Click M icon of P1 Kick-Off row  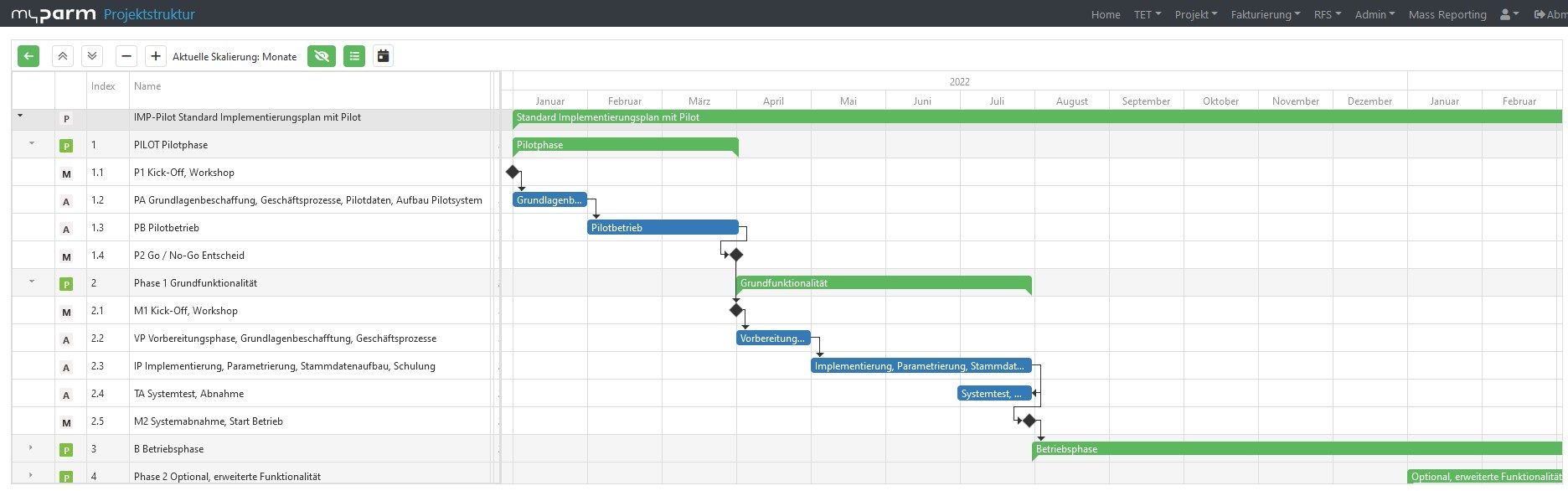pyautogui.click(x=66, y=173)
